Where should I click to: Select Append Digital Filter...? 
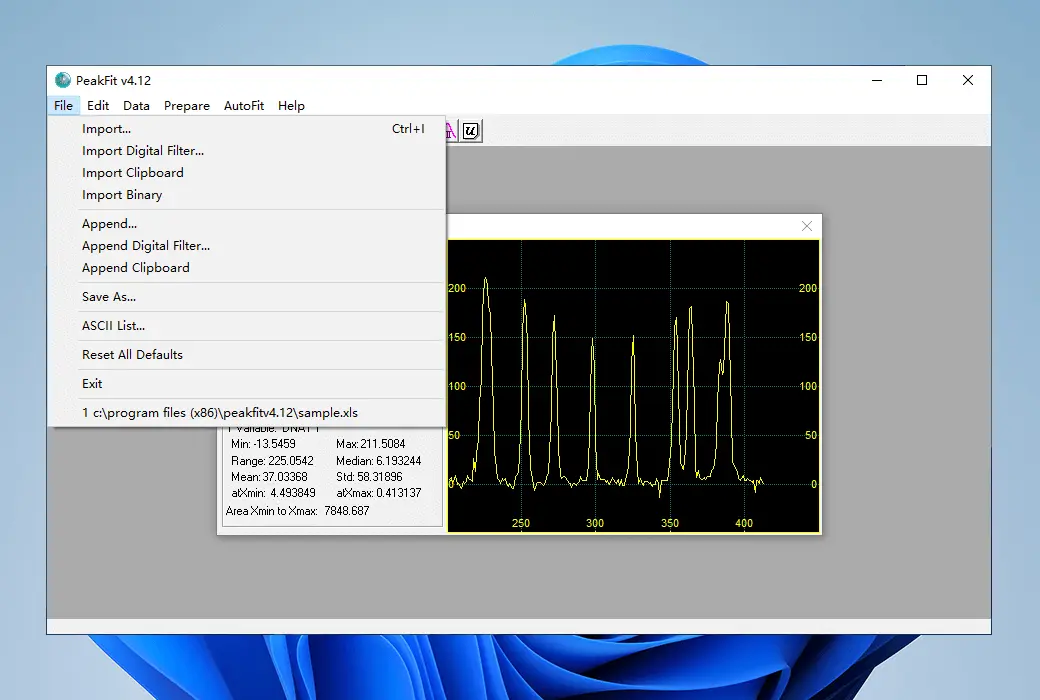(247, 245)
